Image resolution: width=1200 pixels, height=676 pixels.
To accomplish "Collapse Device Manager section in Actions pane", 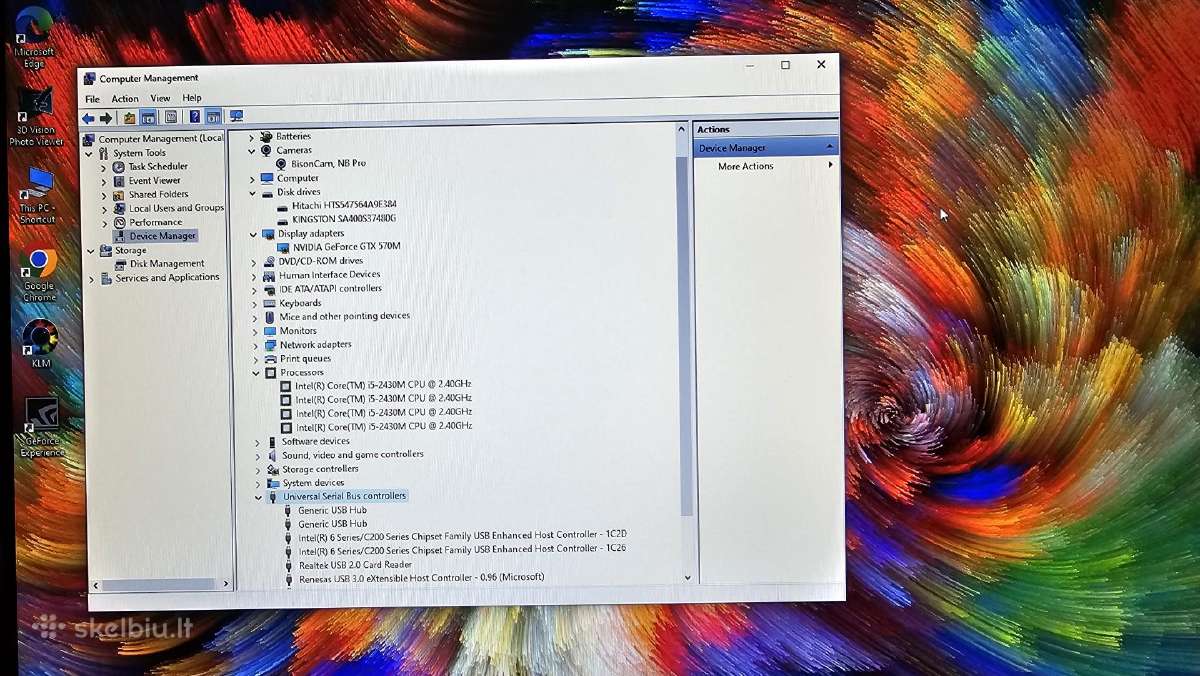I will [x=829, y=147].
